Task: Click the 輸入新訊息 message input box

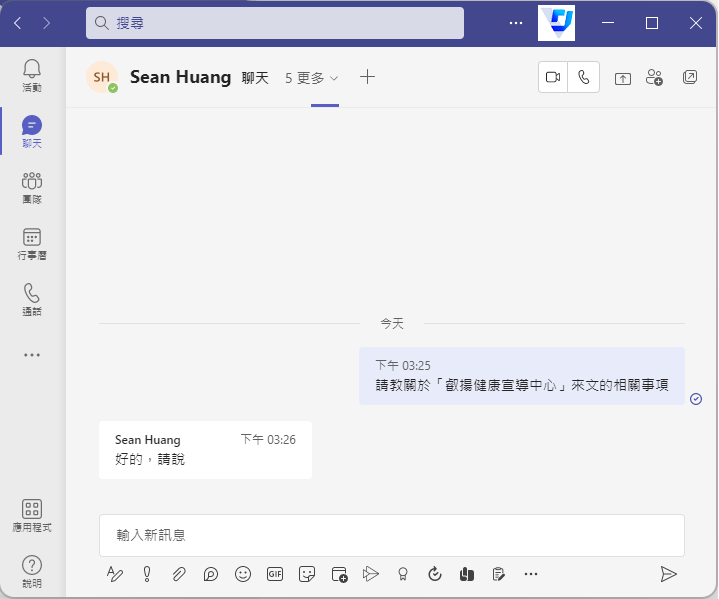Action: 391,535
